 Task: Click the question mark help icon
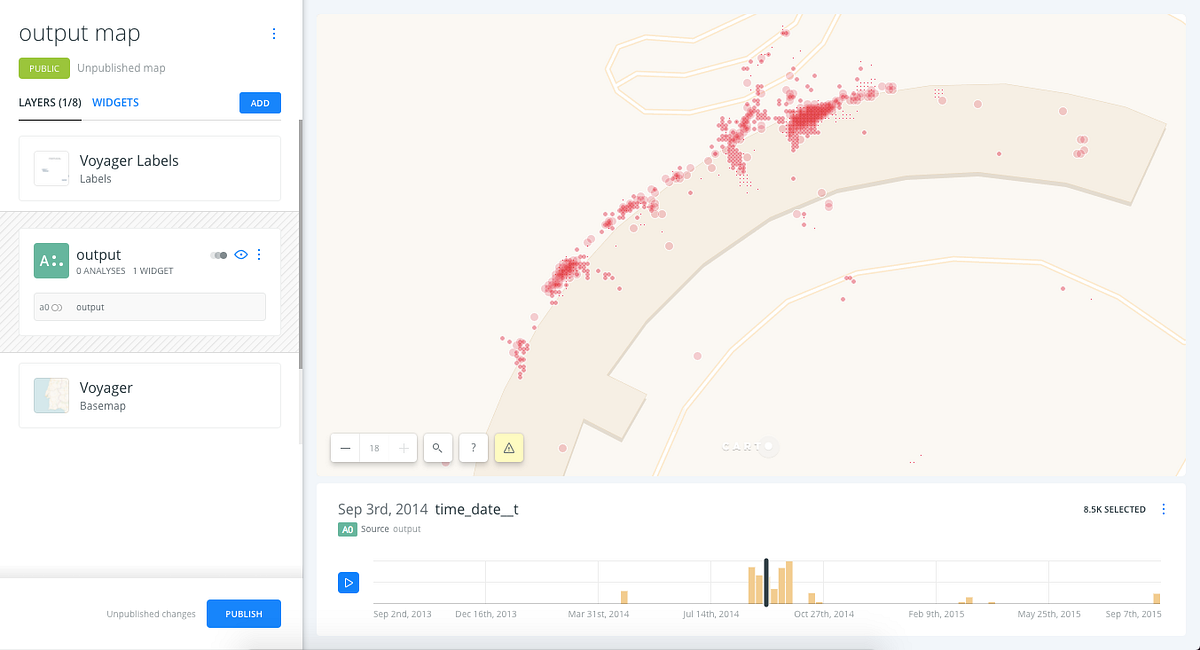pos(473,447)
